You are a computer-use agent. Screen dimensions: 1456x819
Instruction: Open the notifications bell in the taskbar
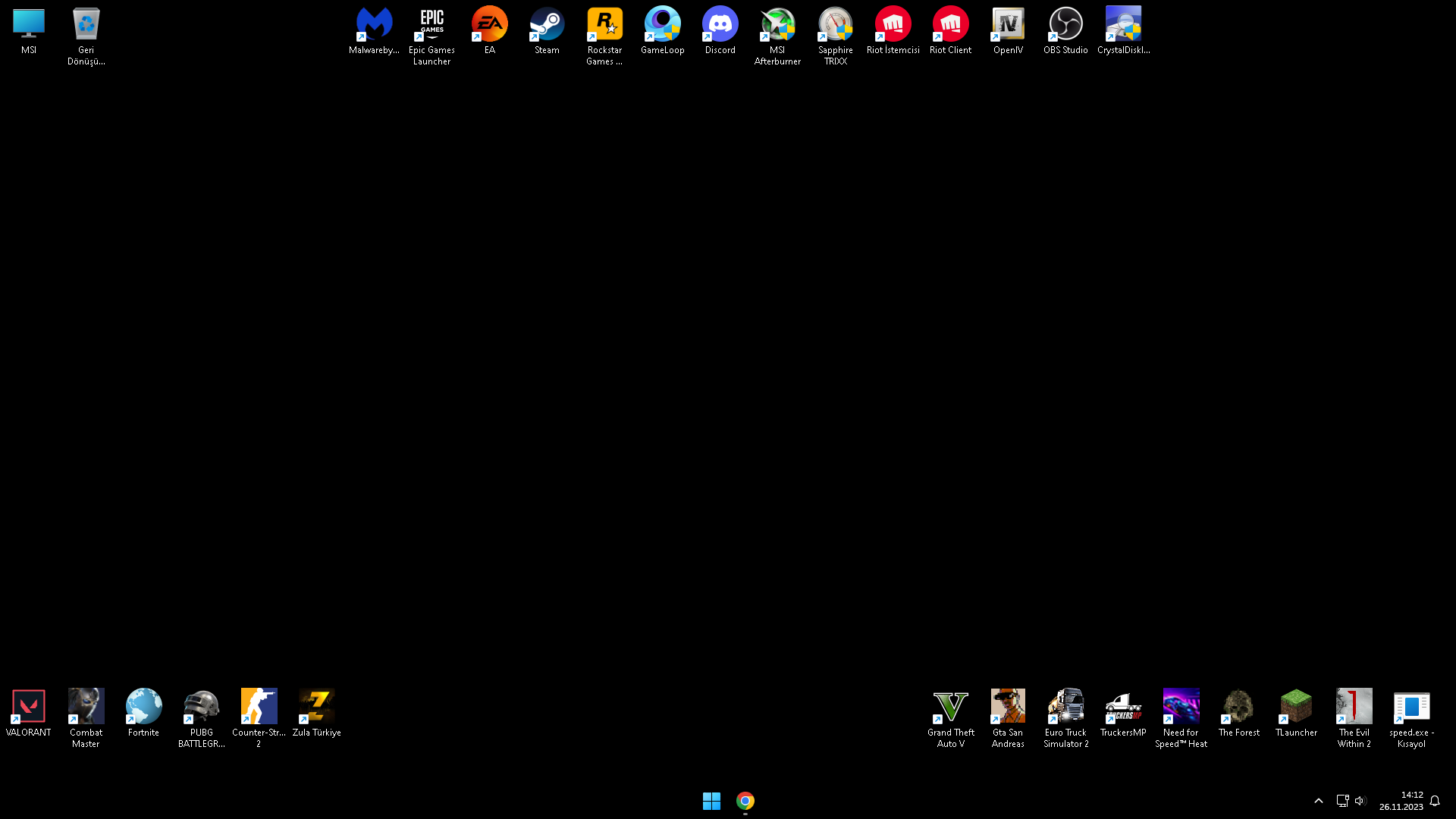(1435, 801)
